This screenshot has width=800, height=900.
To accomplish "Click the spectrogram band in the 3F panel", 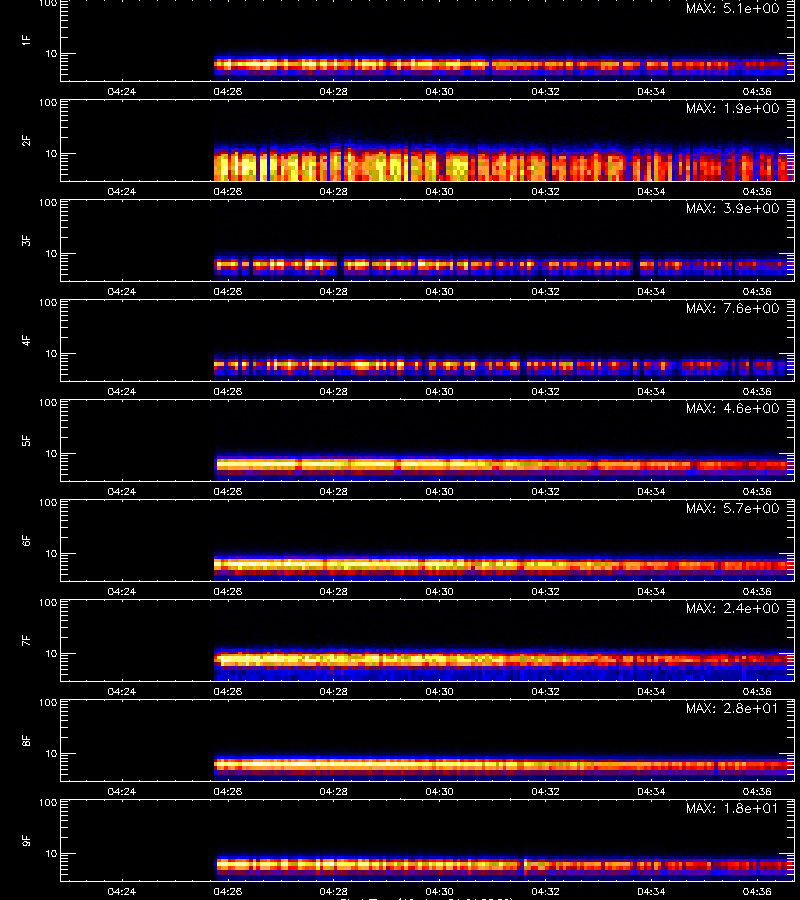I will click(x=504, y=265).
